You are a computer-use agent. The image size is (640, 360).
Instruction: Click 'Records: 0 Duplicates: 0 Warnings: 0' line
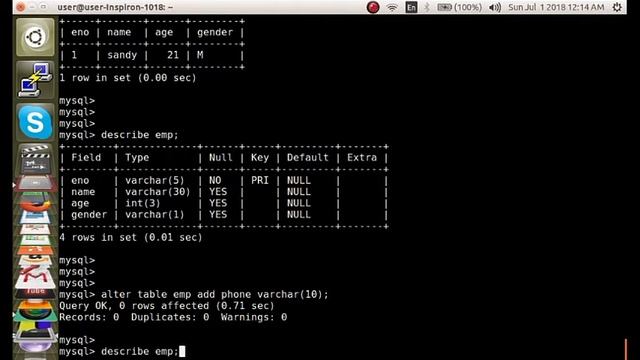pyautogui.click(x=173, y=317)
